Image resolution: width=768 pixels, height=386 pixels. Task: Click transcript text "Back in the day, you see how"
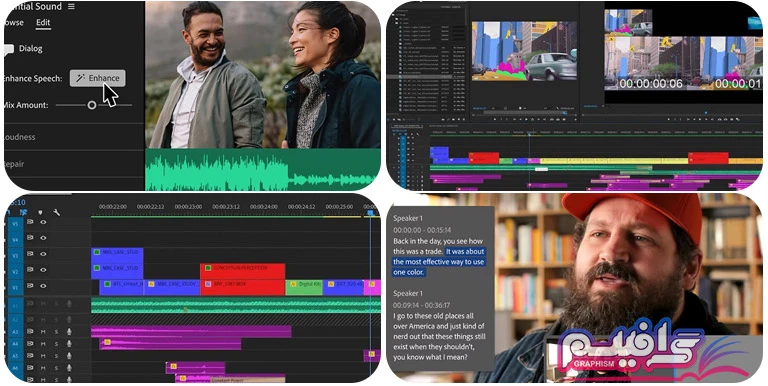438,241
